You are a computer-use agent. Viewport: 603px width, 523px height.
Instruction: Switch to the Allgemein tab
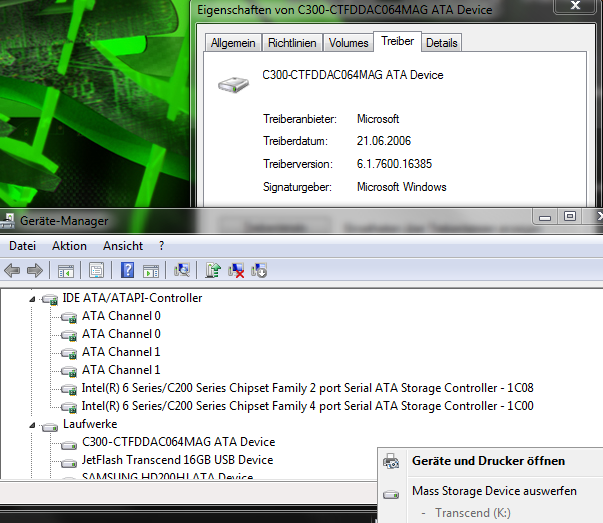click(x=233, y=43)
